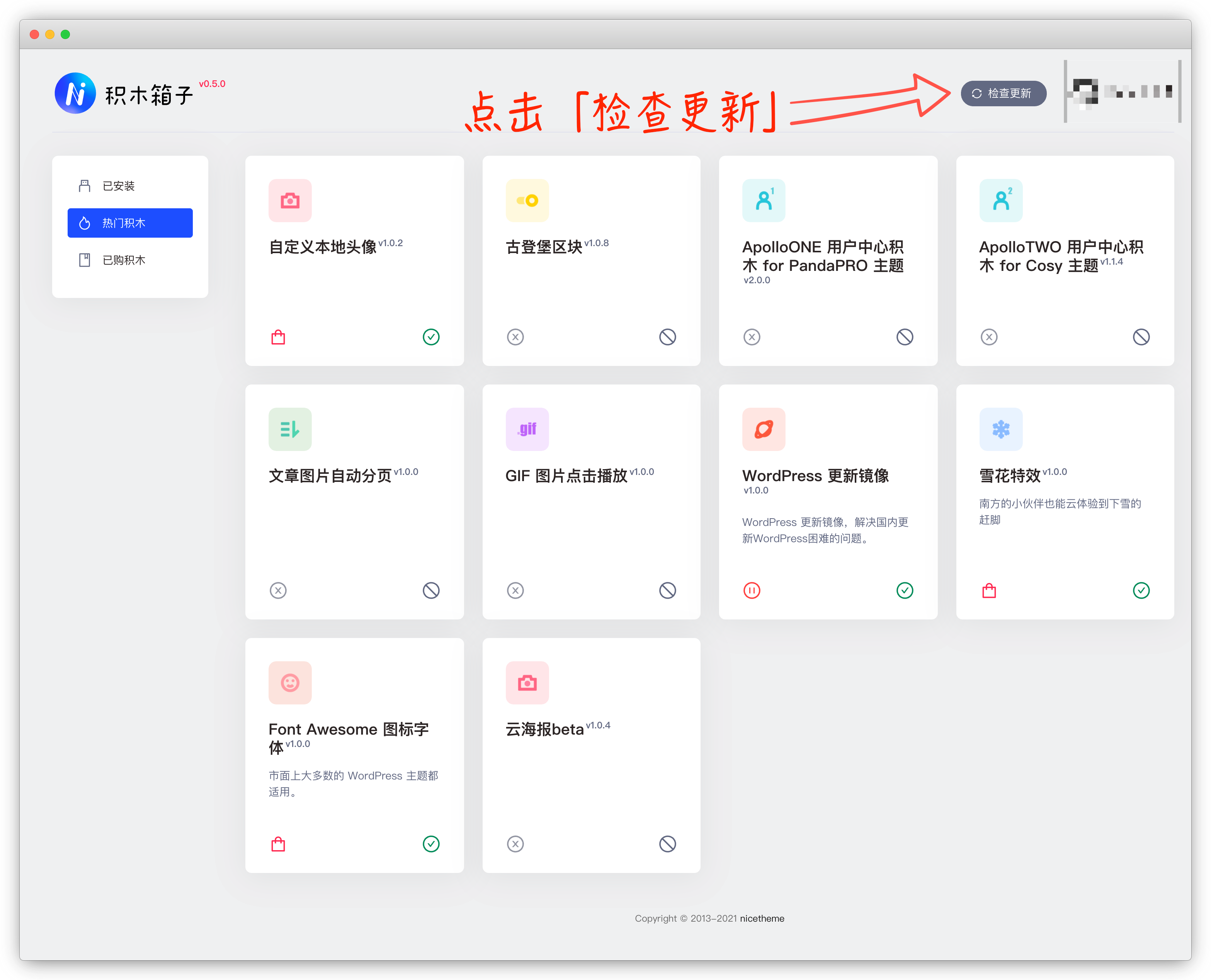Click the green pagination icon of 文章图片自动分页
This screenshot has width=1211, height=980.
pos(290,429)
